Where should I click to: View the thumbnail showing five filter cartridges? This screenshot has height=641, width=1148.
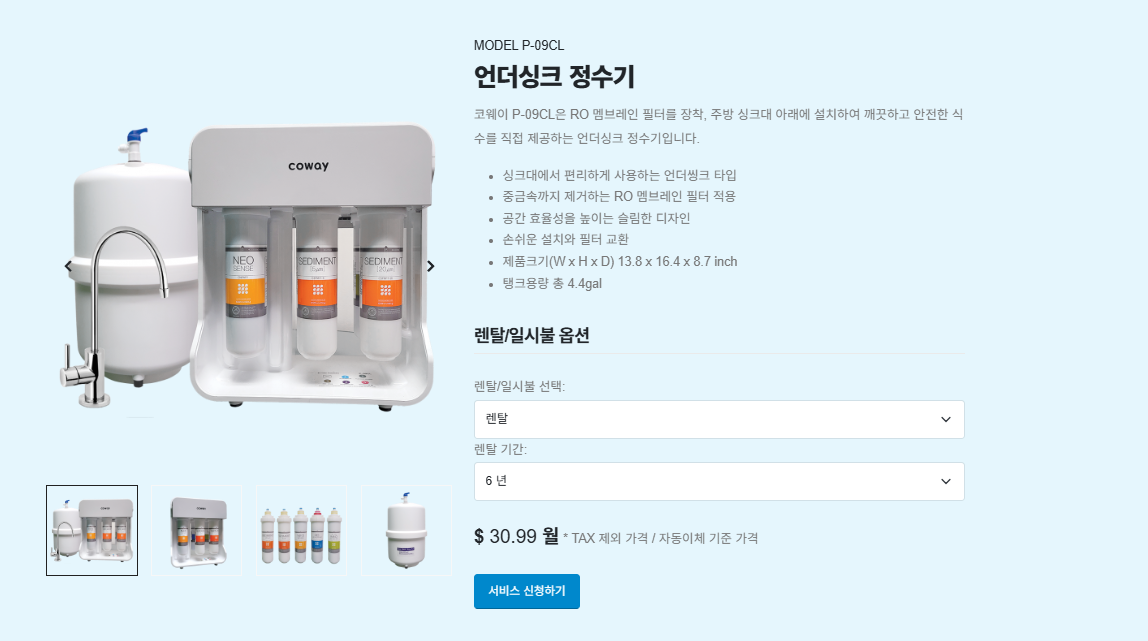point(301,531)
